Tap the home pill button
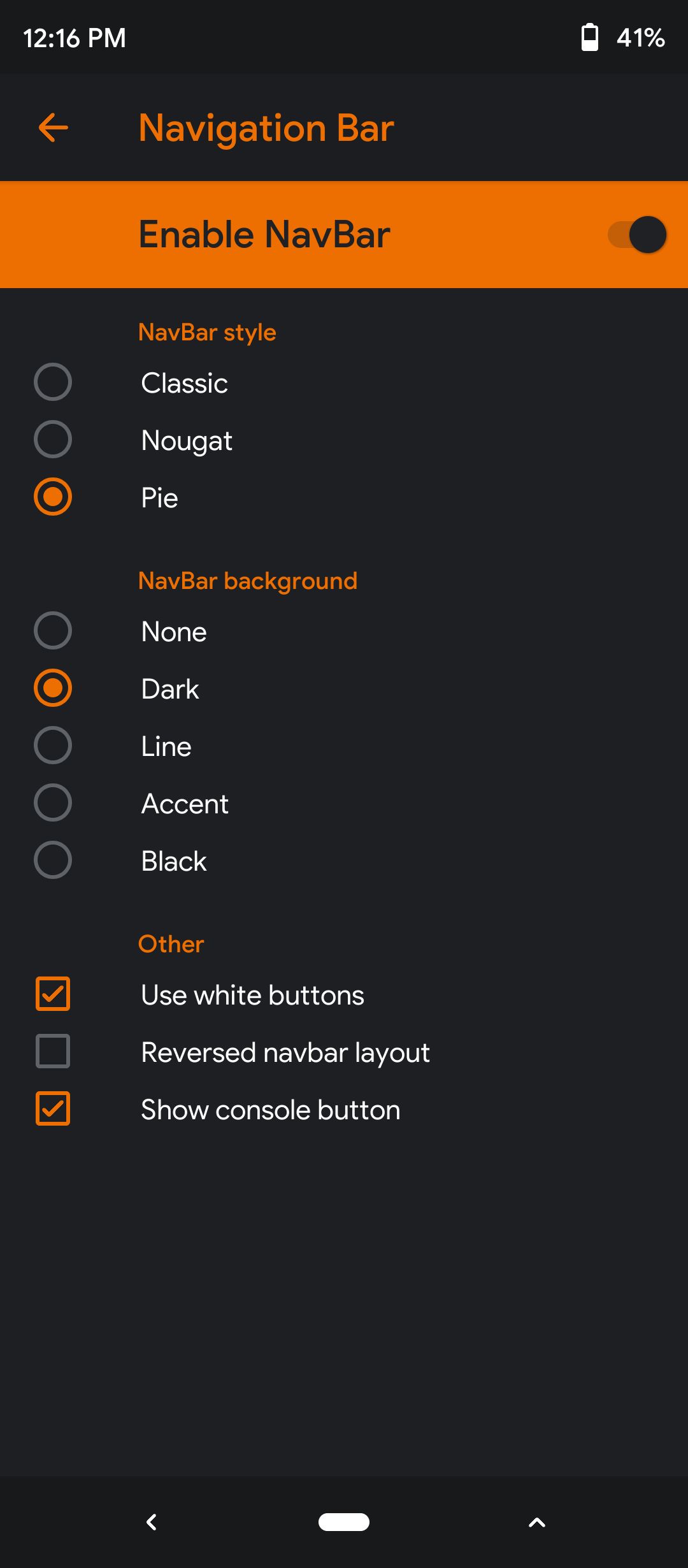Screen dimensions: 688x1568 point(344,1521)
